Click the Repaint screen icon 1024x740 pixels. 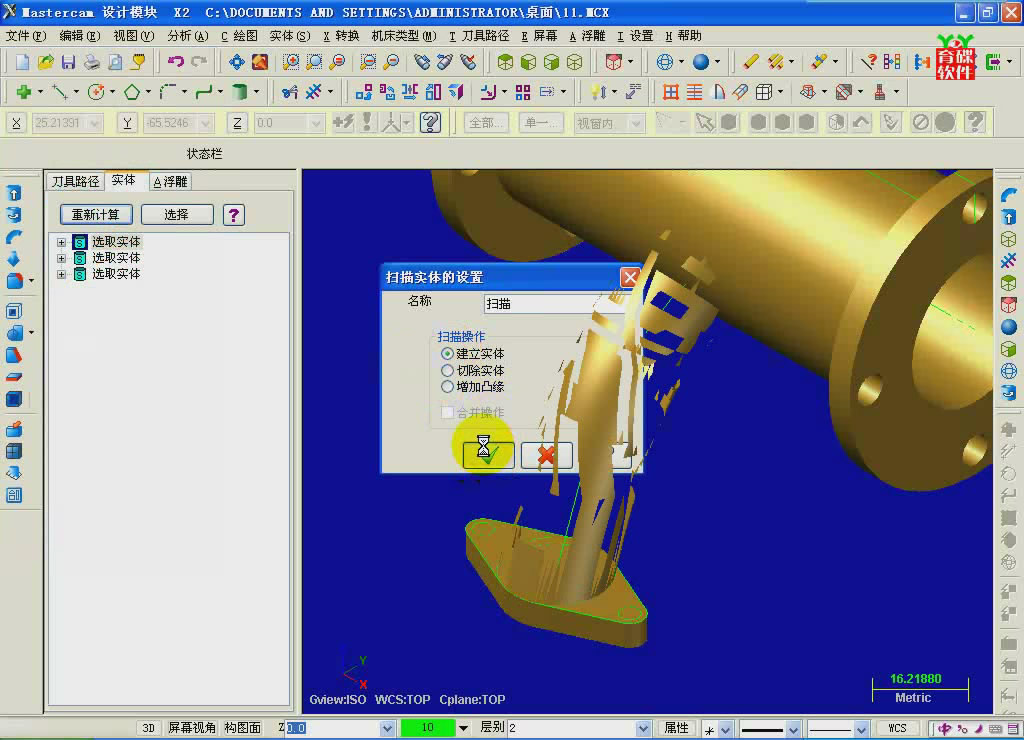[x=260, y=62]
